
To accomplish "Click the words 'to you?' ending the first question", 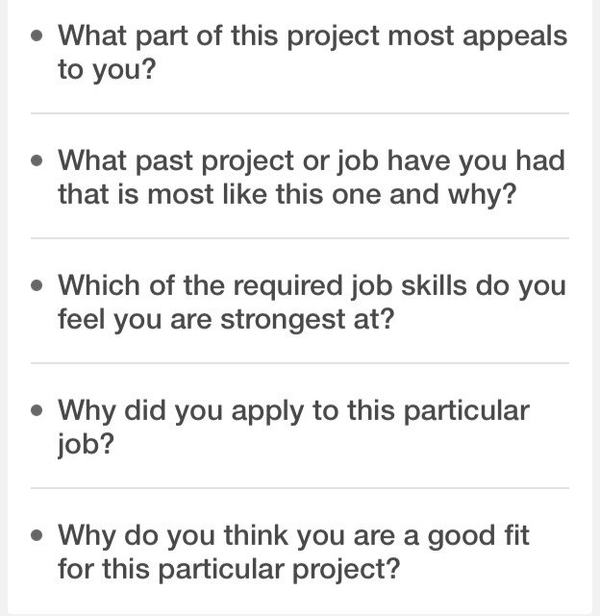I will pyautogui.click(x=107, y=72).
